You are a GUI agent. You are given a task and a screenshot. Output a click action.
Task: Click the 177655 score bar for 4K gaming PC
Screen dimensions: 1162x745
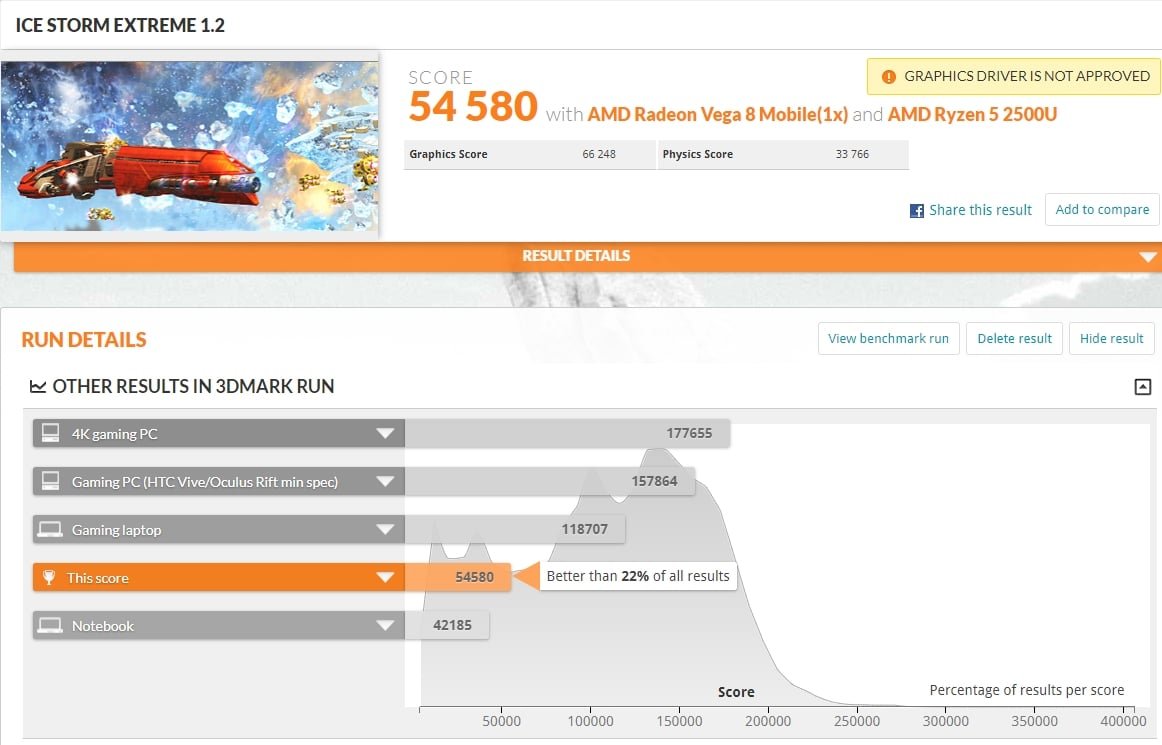(x=568, y=434)
